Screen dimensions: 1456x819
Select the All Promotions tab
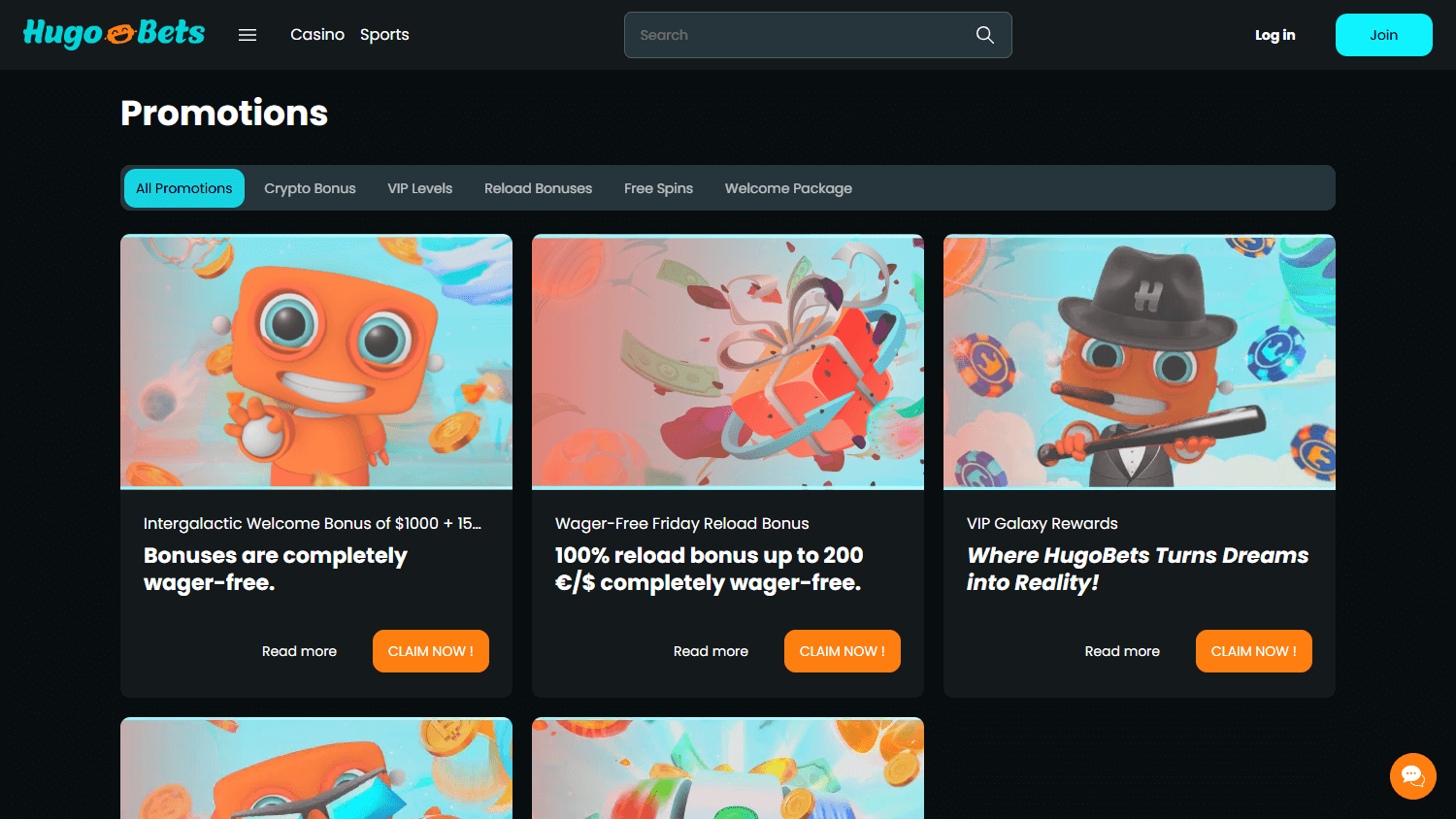[x=184, y=188]
